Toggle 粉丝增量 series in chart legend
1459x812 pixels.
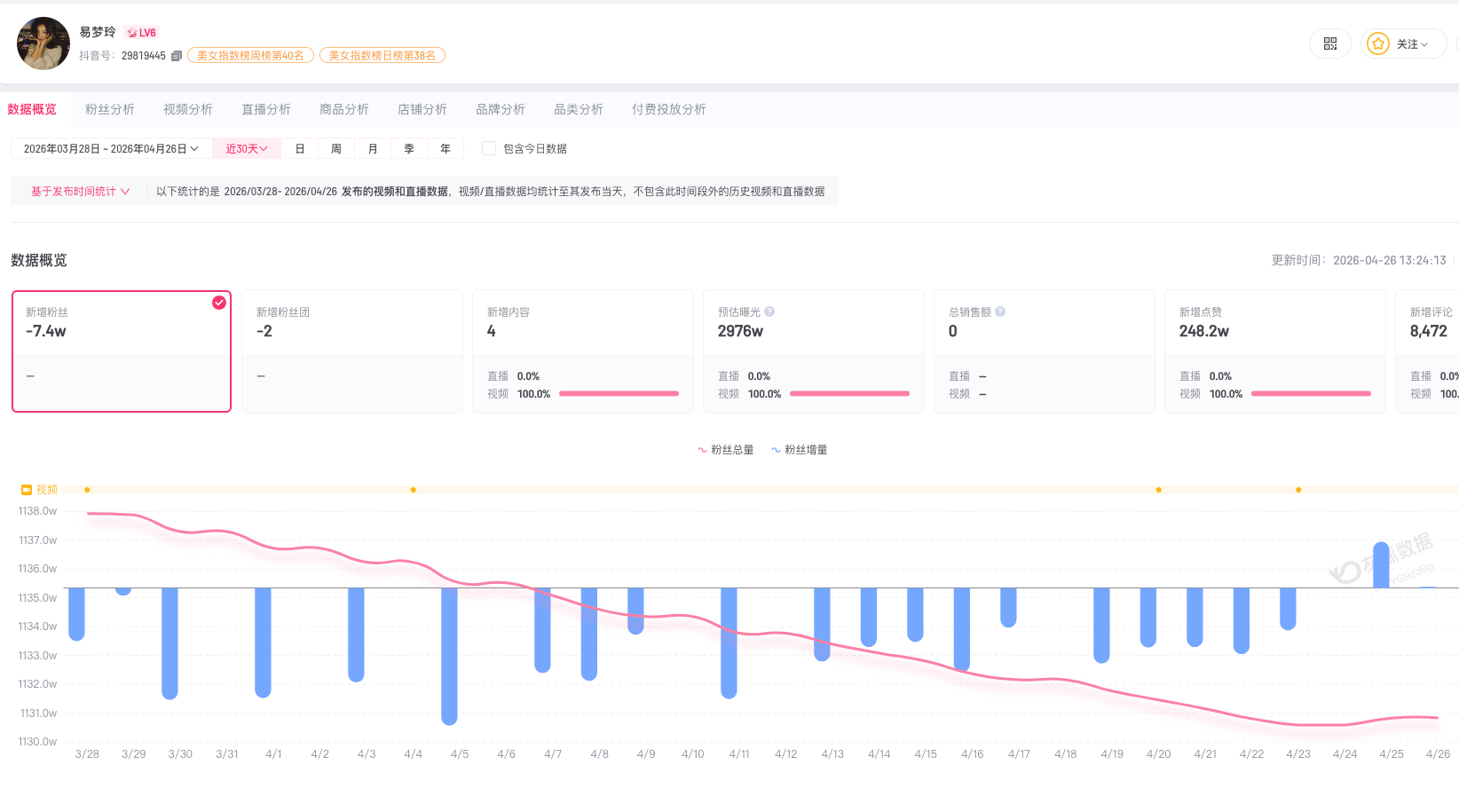799,450
